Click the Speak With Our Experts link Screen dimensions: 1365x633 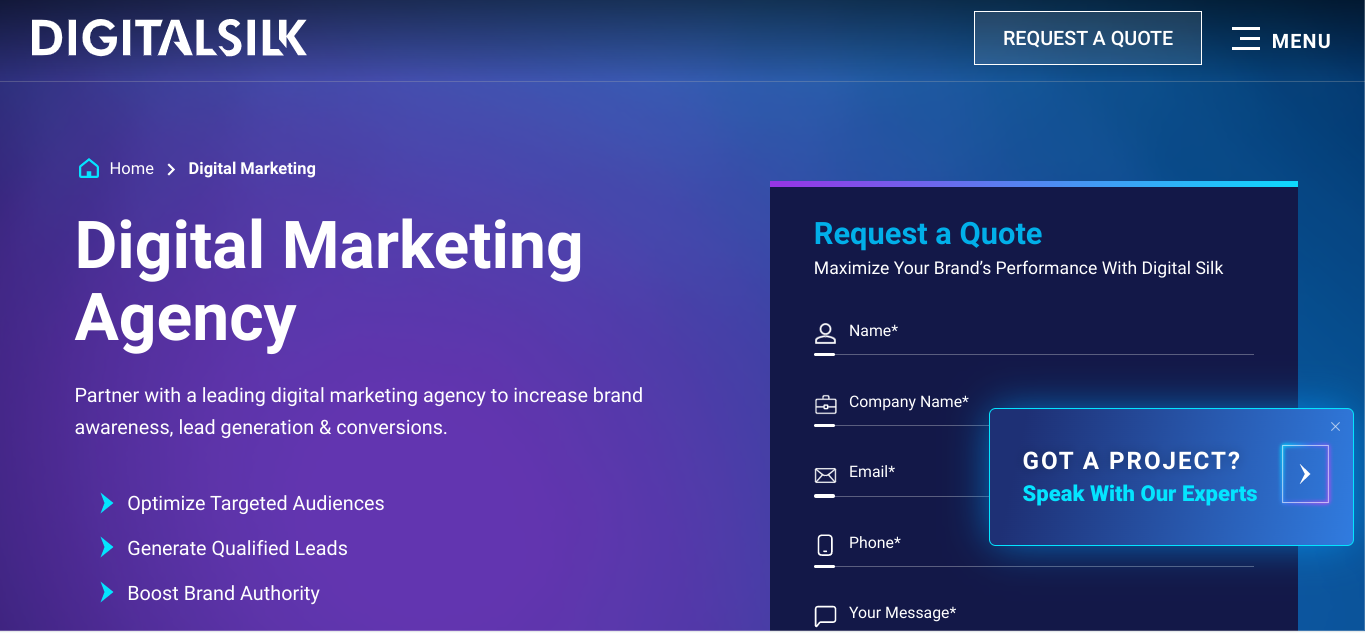pyautogui.click(x=1140, y=494)
